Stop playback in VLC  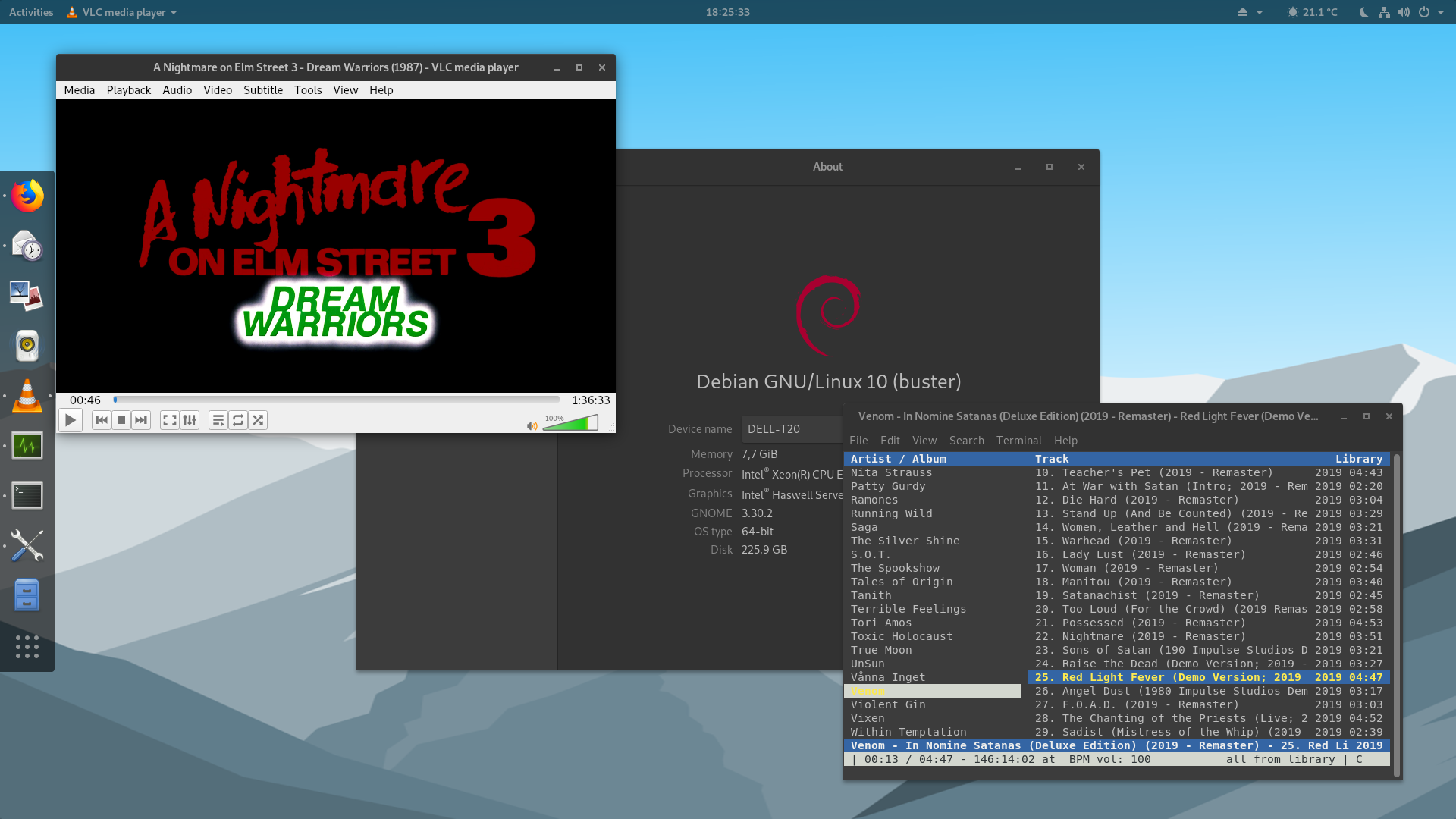pyautogui.click(x=121, y=420)
